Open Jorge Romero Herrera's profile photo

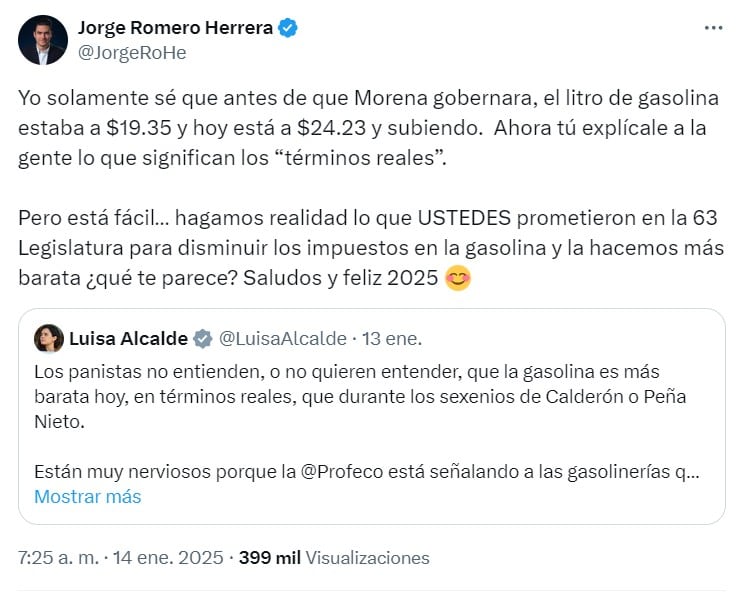pyautogui.click(x=43, y=40)
